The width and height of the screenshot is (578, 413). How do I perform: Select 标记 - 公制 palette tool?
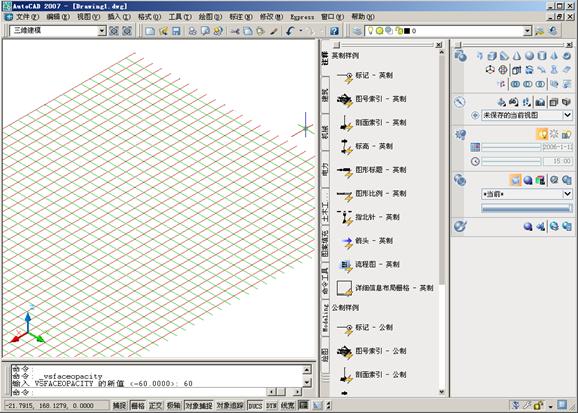(x=365, y=327)
